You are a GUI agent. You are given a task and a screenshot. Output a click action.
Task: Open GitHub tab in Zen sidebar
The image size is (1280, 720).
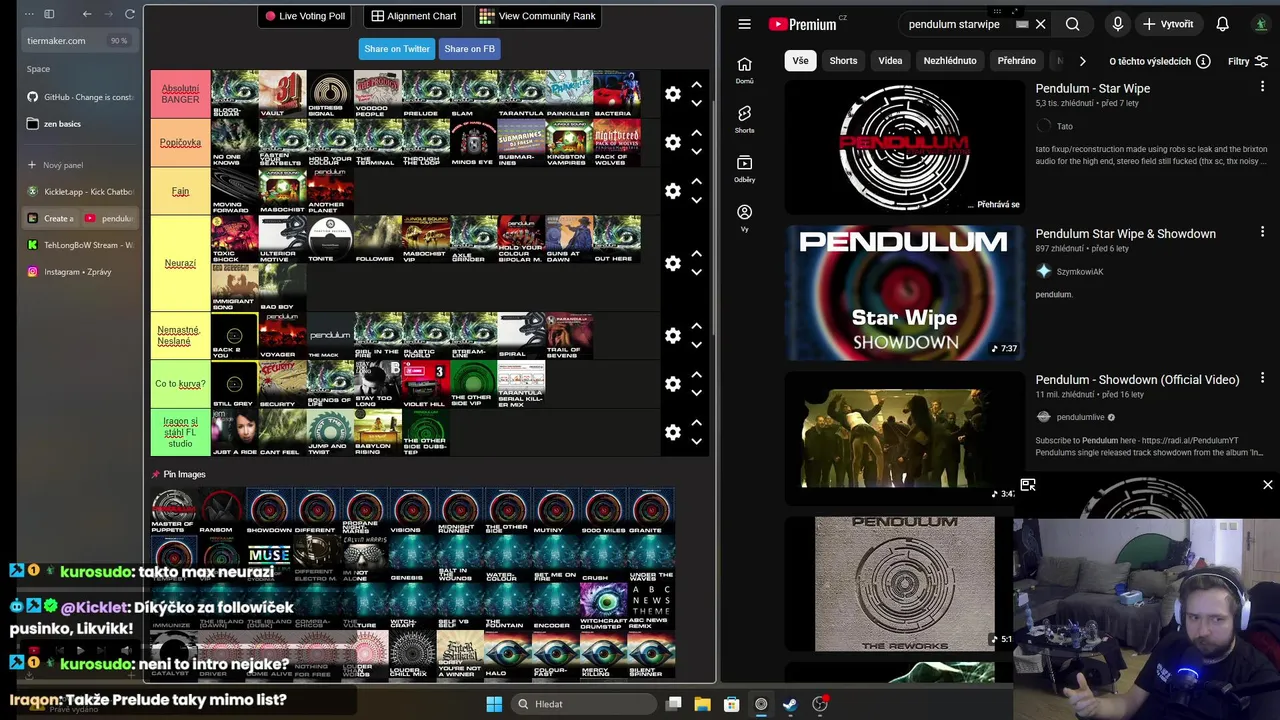pos(81,97)
